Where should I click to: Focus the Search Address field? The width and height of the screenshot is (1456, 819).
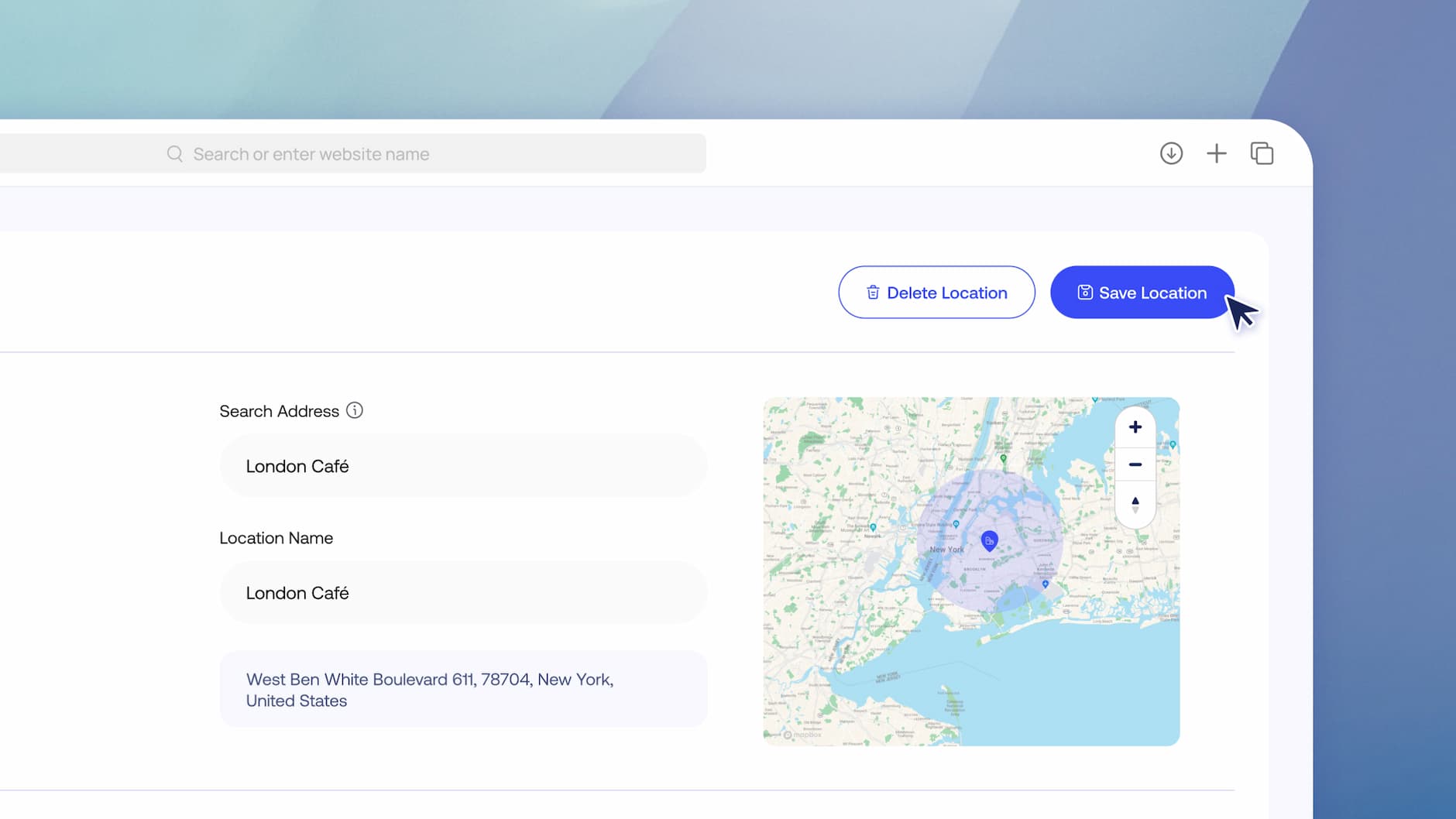tap(463, 466)
